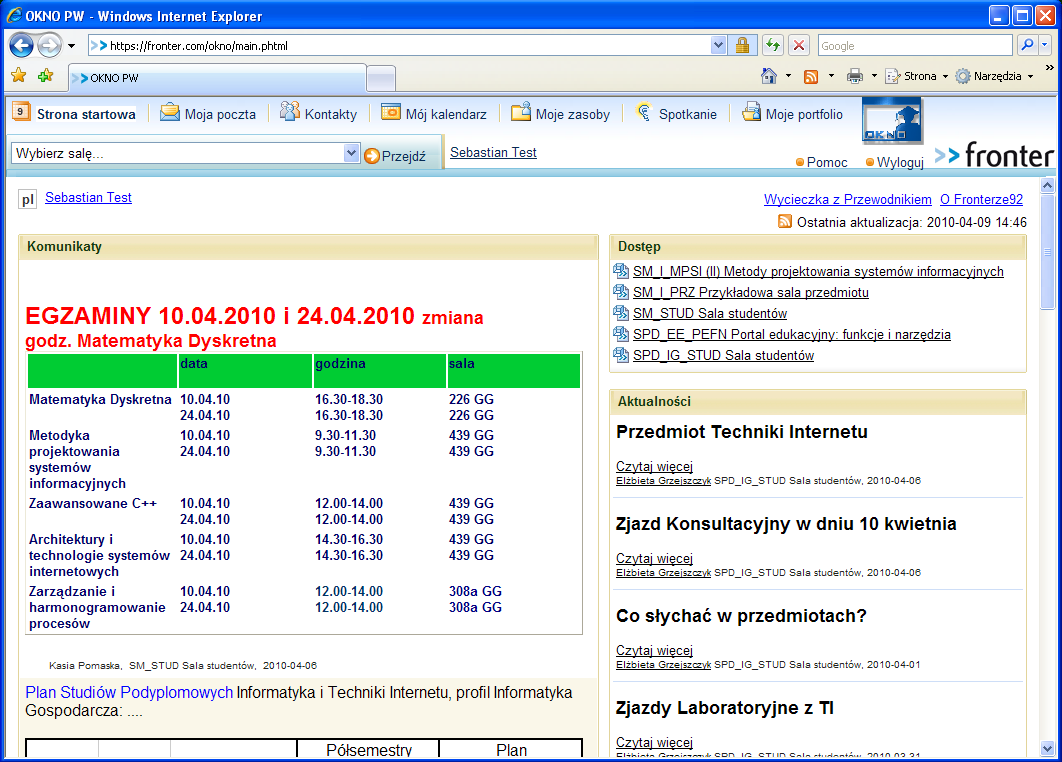Open Mój kalendarz tab
Screen dimensions: 1062x762
pos(433,113)
